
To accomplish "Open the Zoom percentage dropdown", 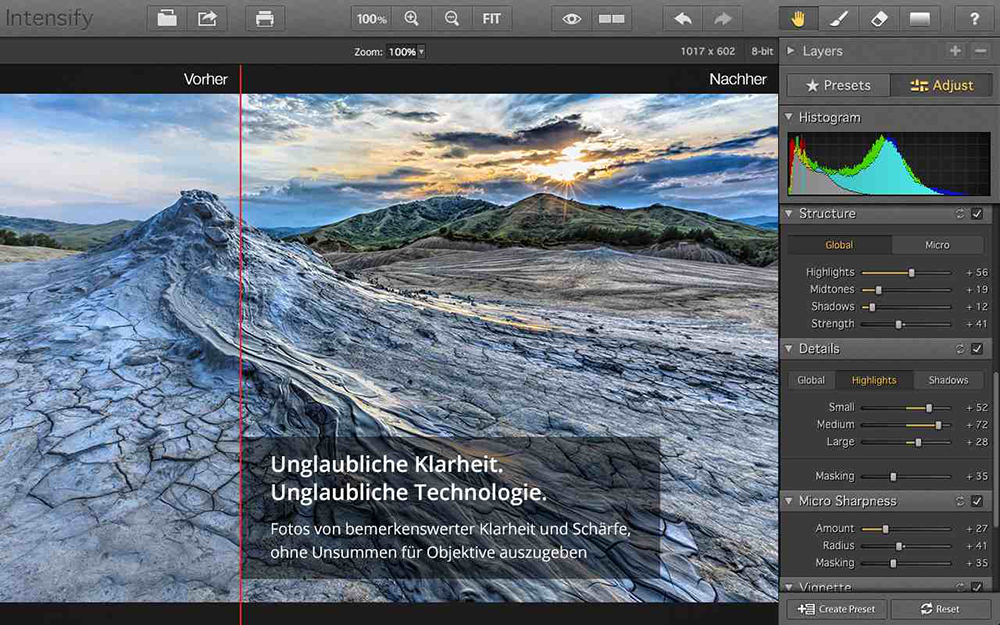I will 406,52.
